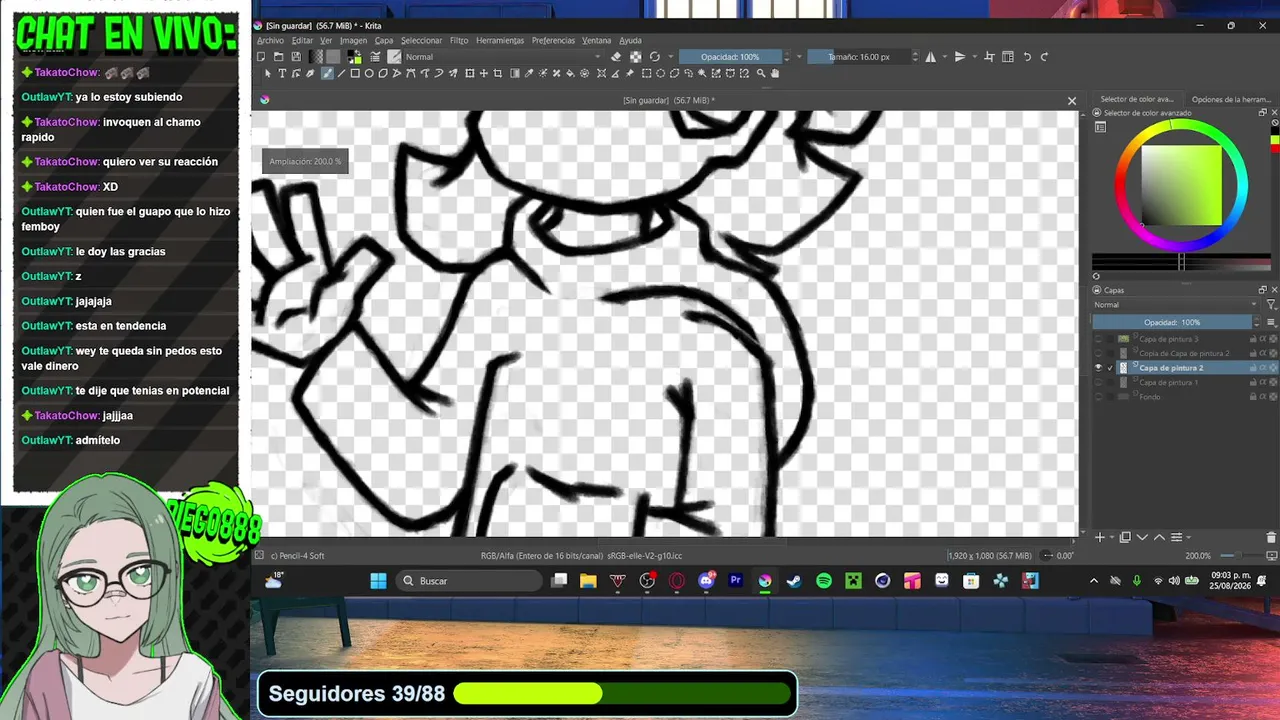The width and height of the screenshot is (1280, 720).
Task: Select the Copia de Capa de pintura 2 layer
Action: point(1185,353)
